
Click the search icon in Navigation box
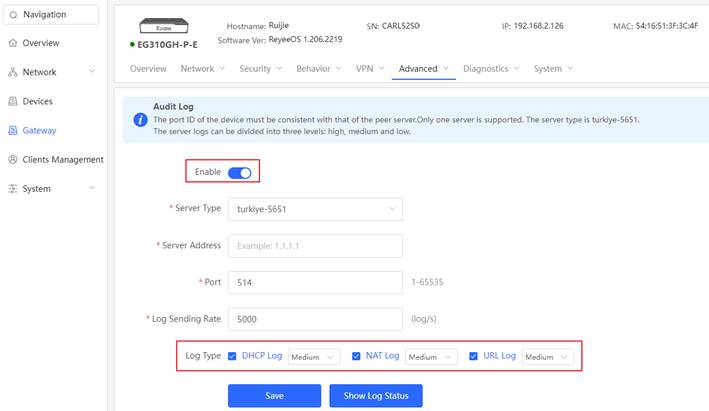point(13,15)
